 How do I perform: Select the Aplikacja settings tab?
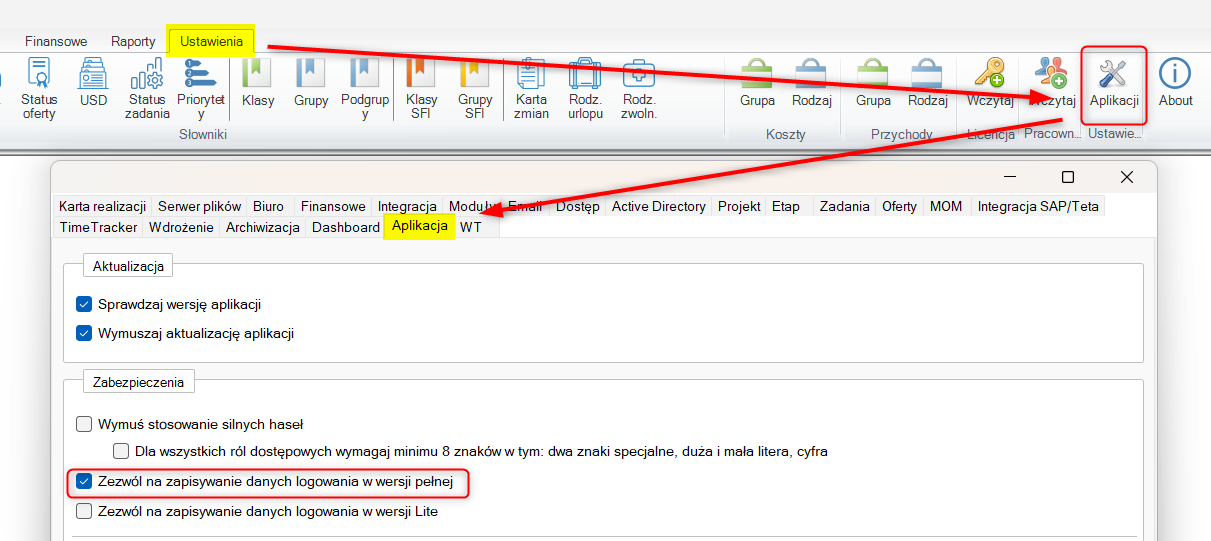point(420,226)
